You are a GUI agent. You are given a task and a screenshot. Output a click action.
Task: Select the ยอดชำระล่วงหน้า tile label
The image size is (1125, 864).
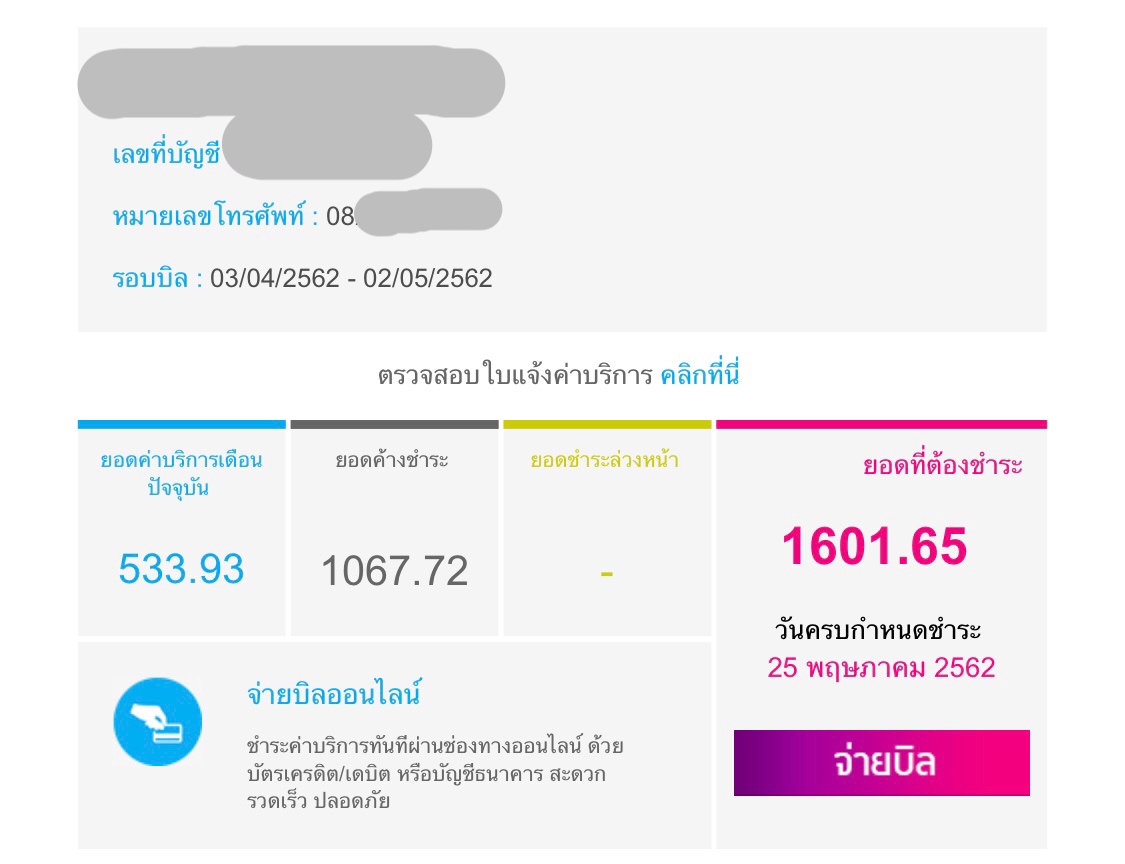click(604, 461)
